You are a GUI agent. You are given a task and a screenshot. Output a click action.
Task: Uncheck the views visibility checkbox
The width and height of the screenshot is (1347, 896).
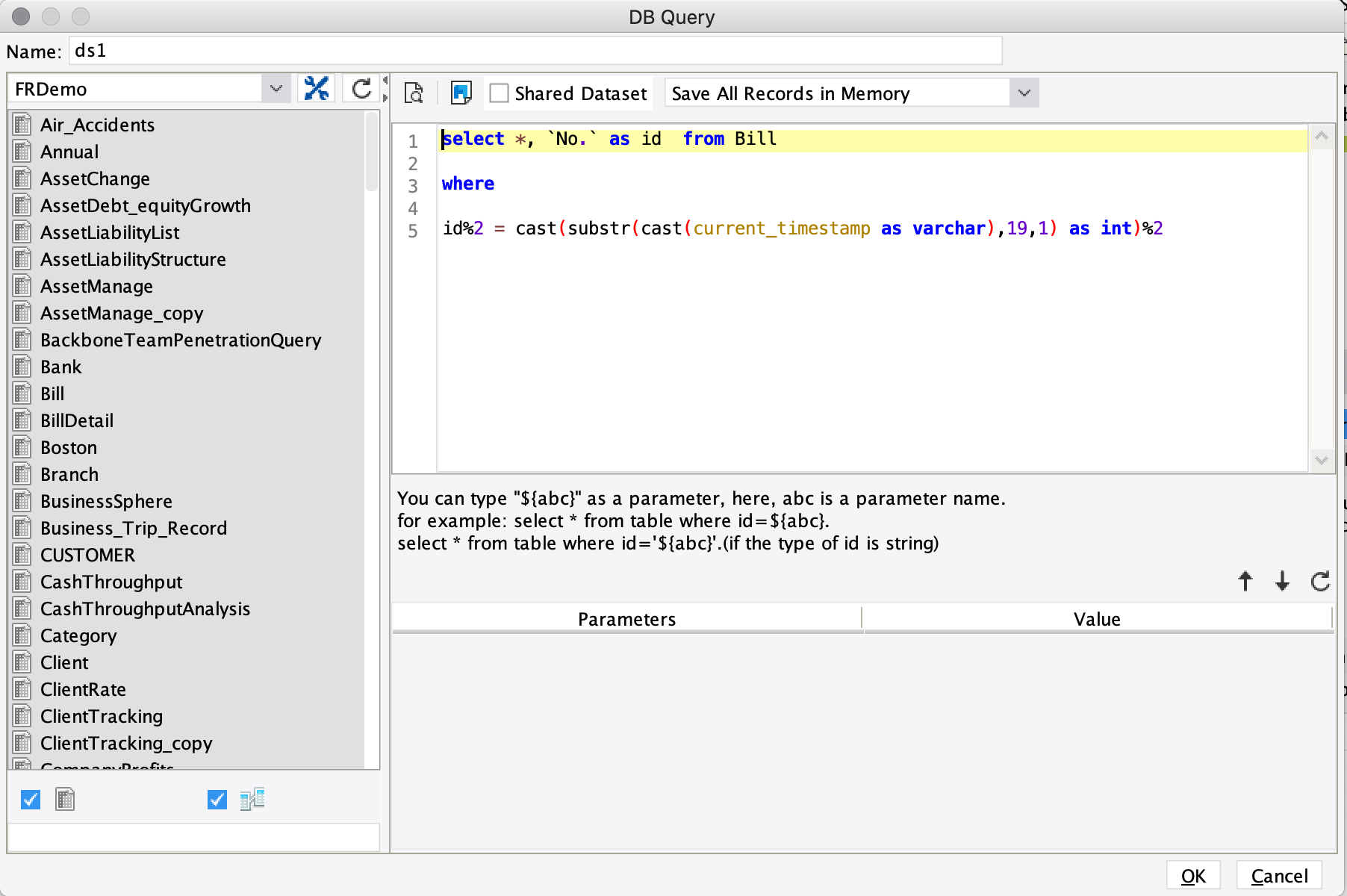217,799
